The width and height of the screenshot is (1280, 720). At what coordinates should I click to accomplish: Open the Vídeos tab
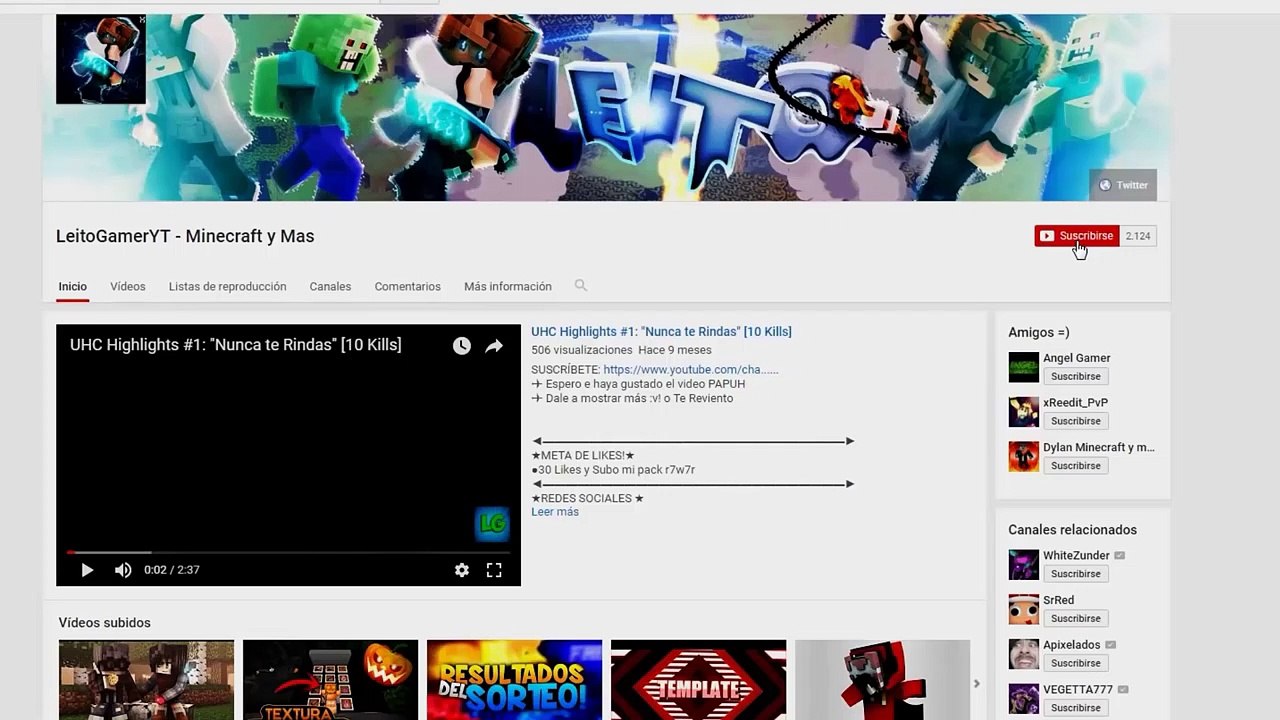click(x=128, y=286)
